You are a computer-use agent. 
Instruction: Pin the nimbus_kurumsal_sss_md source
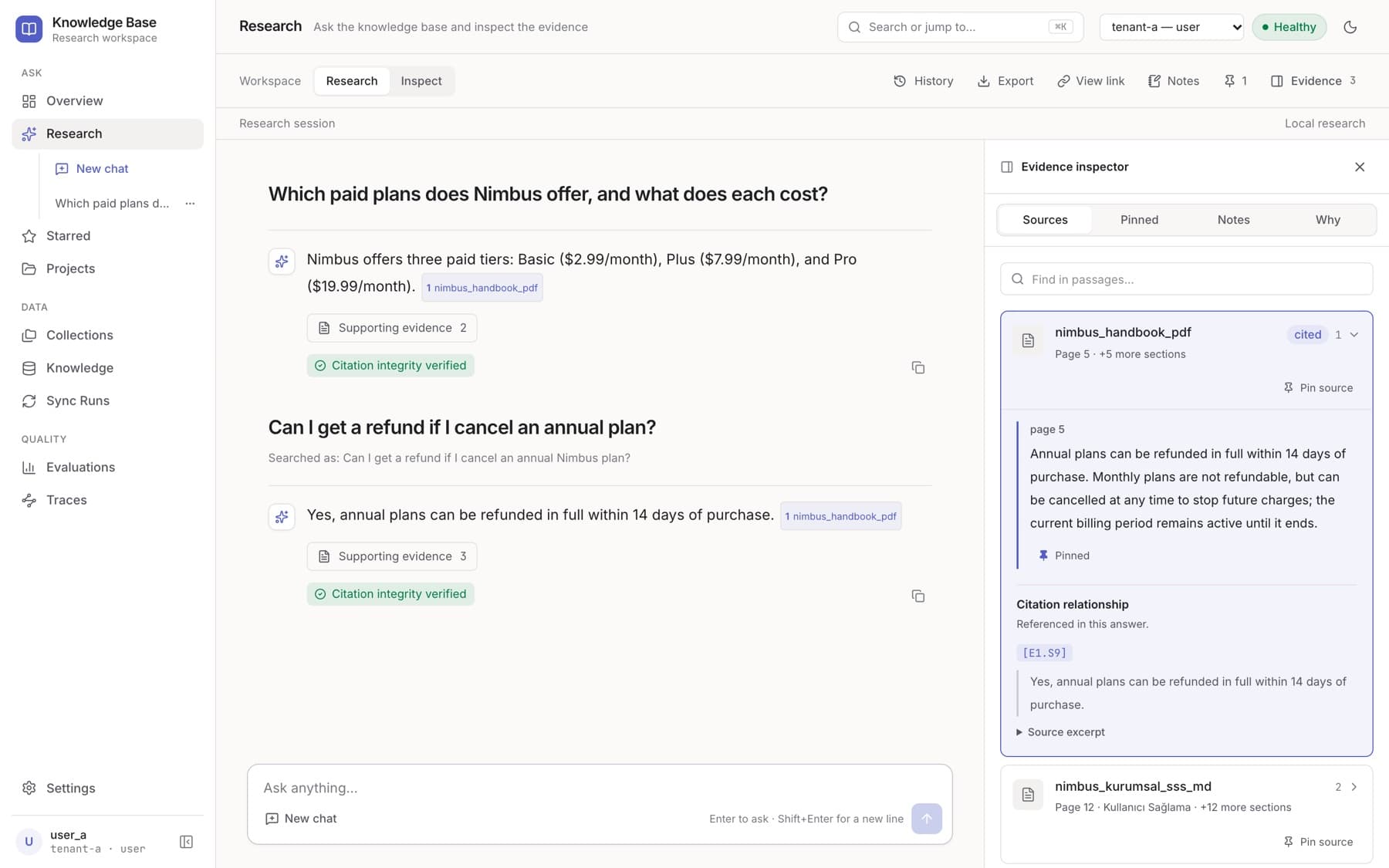(1318, 842)
